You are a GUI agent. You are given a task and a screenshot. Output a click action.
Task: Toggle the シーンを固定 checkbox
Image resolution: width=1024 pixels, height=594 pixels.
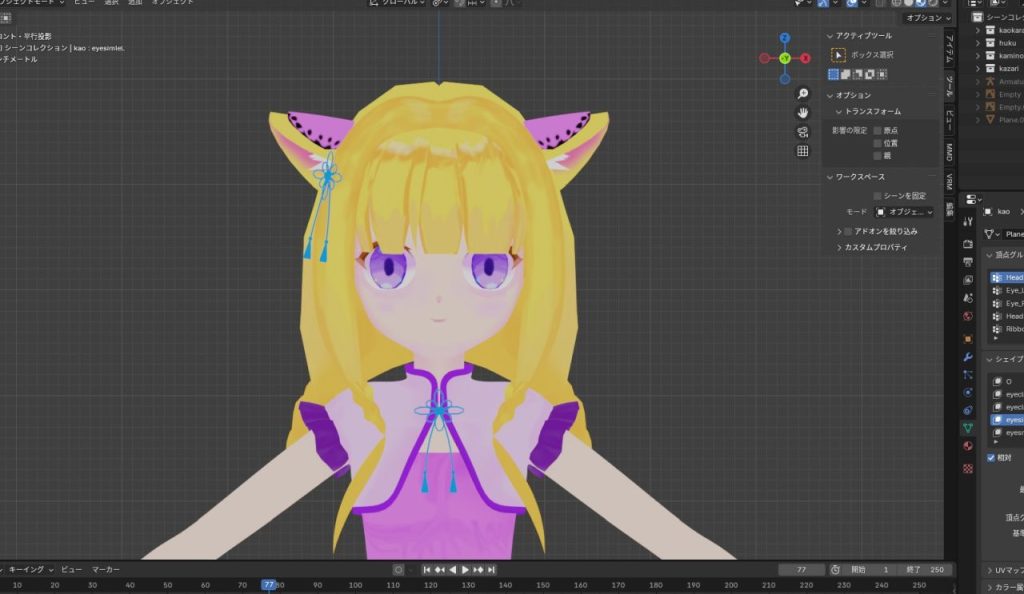878,196
